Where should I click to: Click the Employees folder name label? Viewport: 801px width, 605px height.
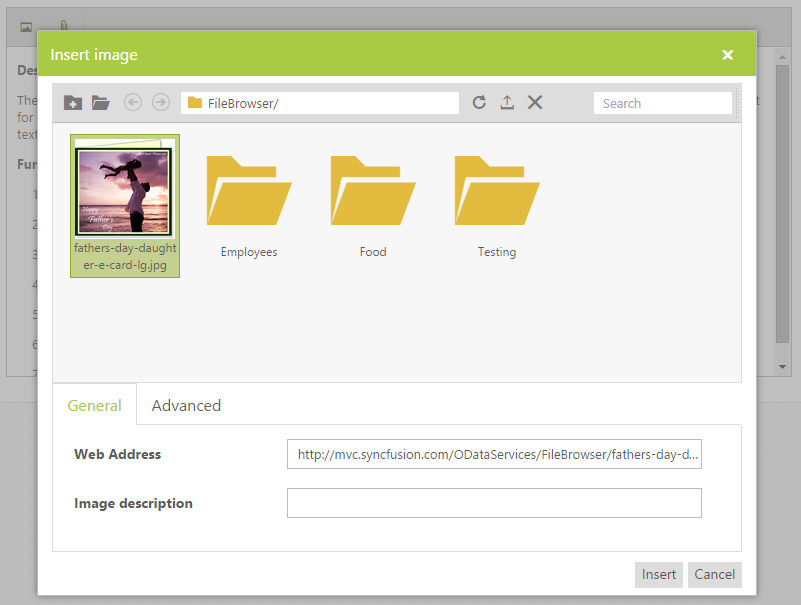[249, 252]
